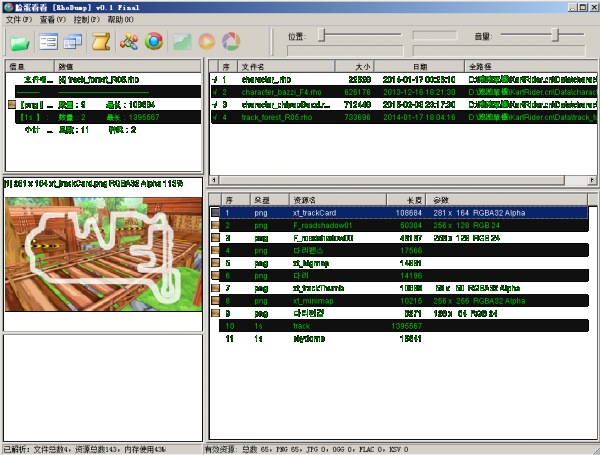
Task: Click the app icon in the title bar
Action: click(8, 7)
